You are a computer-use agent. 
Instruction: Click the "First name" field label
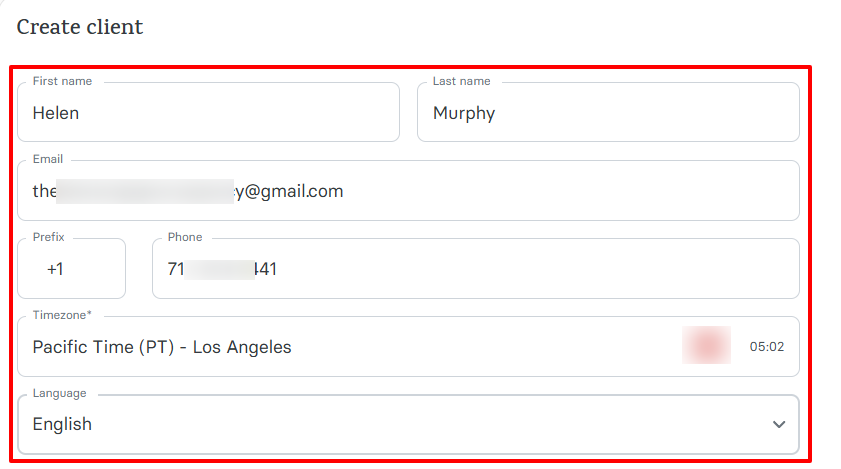coord(63,81)
